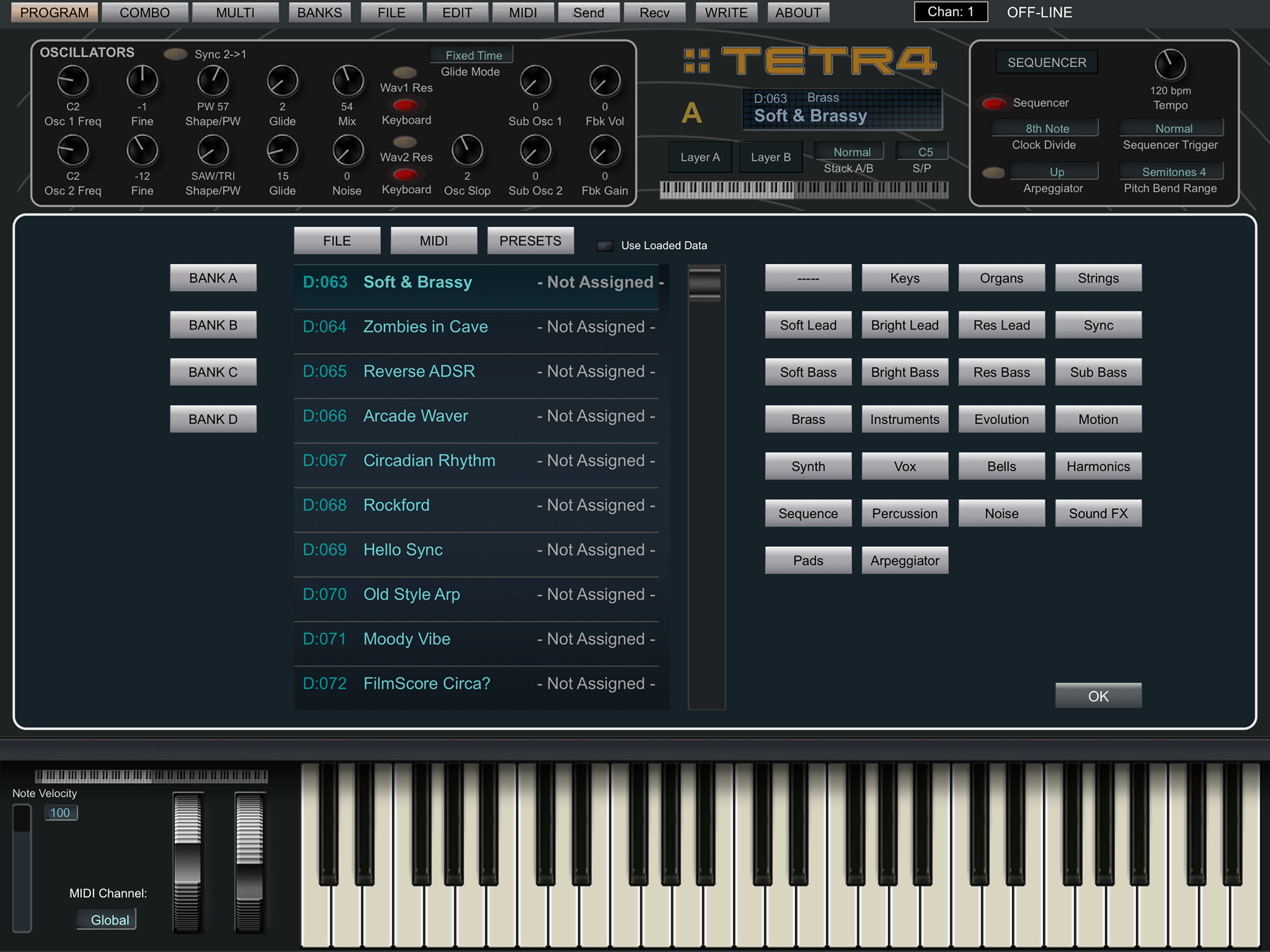
Task: Select BANK D
Action: tap(213, 419)
